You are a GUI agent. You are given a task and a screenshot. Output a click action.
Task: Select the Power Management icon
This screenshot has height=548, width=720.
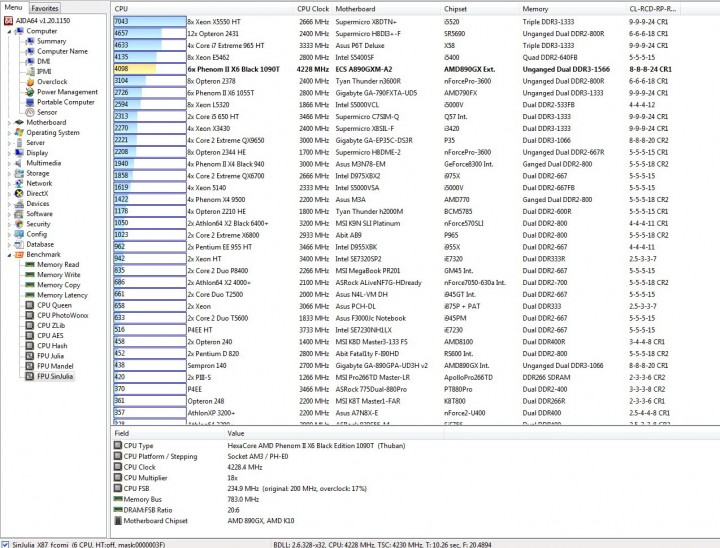(30, 92)
